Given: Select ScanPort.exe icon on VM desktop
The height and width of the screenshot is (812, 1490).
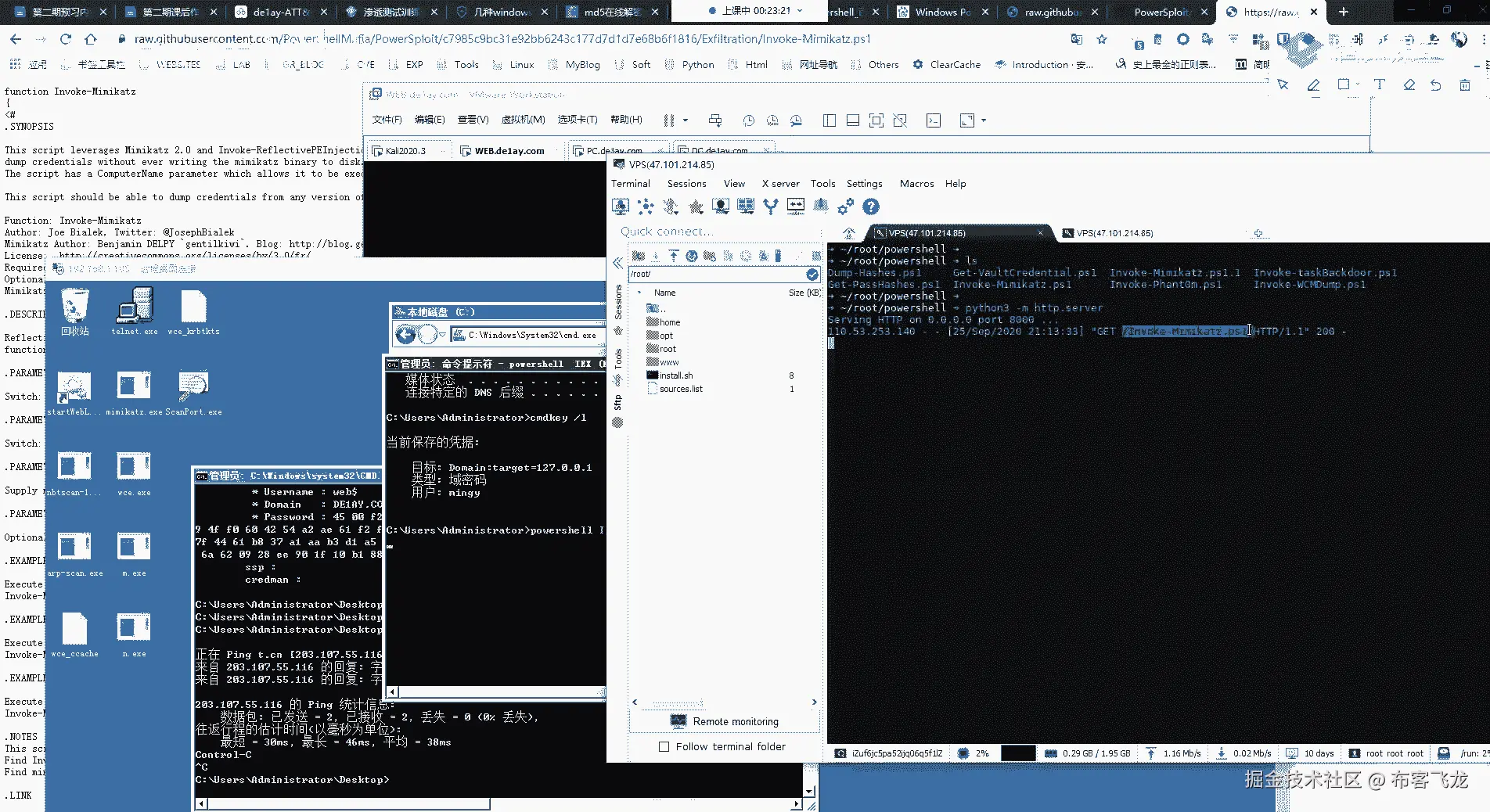Looking at the screenshot, I should [x=193, y=393].
